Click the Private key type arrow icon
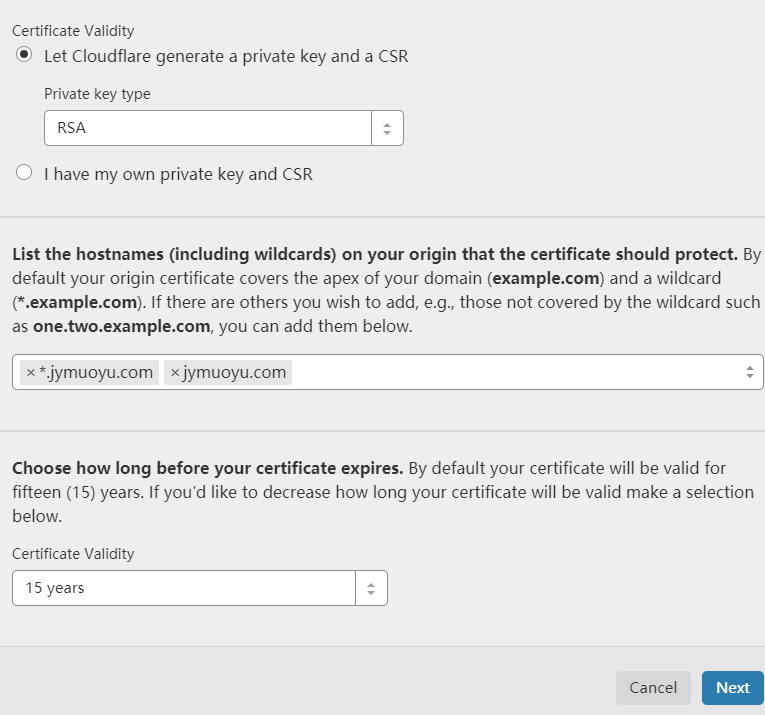 click(387, 128)
